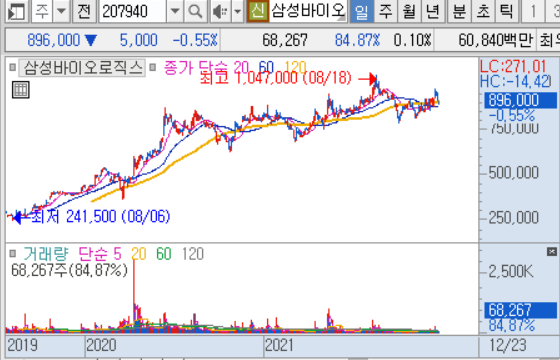Image resolution: width=560 pixels, height=360 pixels.
Task: Click the stock code field 207940
Action: click(x=133, y=11)
